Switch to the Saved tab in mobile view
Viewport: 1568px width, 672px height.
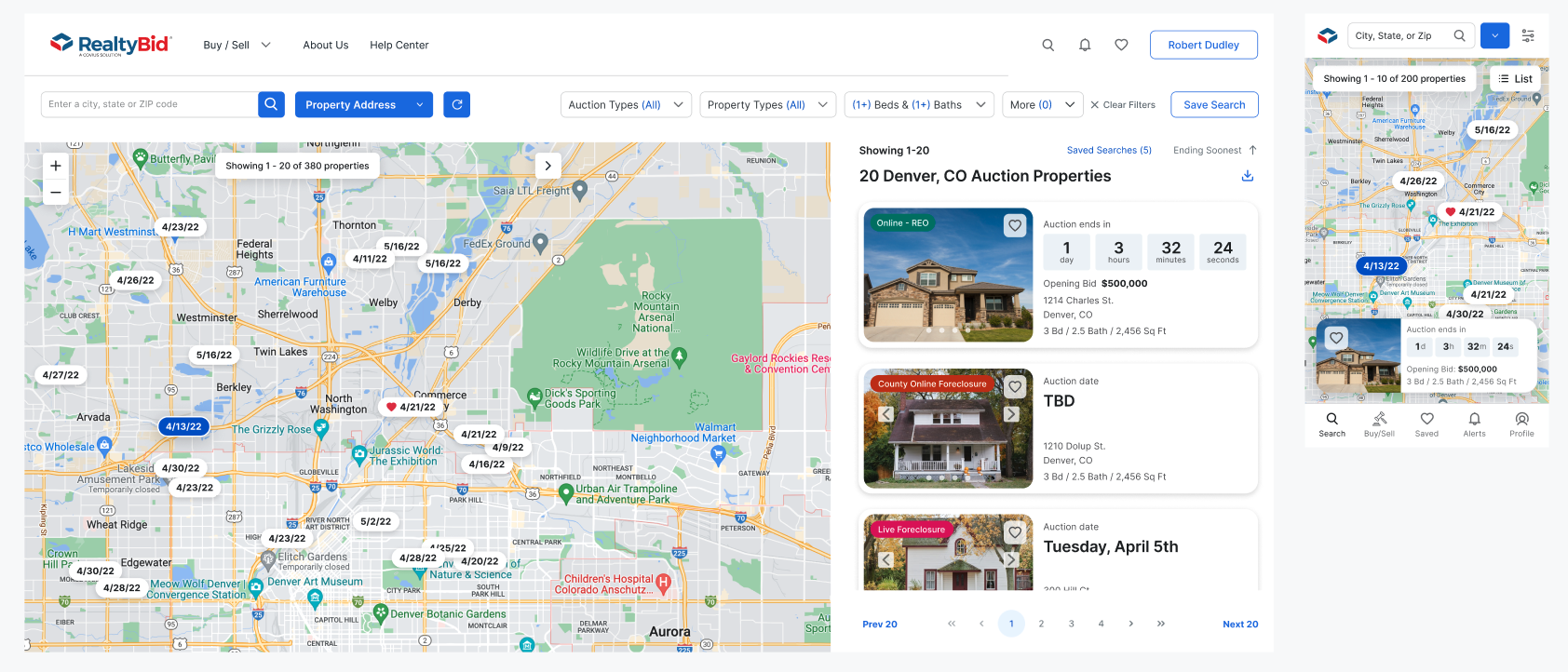1426,424
